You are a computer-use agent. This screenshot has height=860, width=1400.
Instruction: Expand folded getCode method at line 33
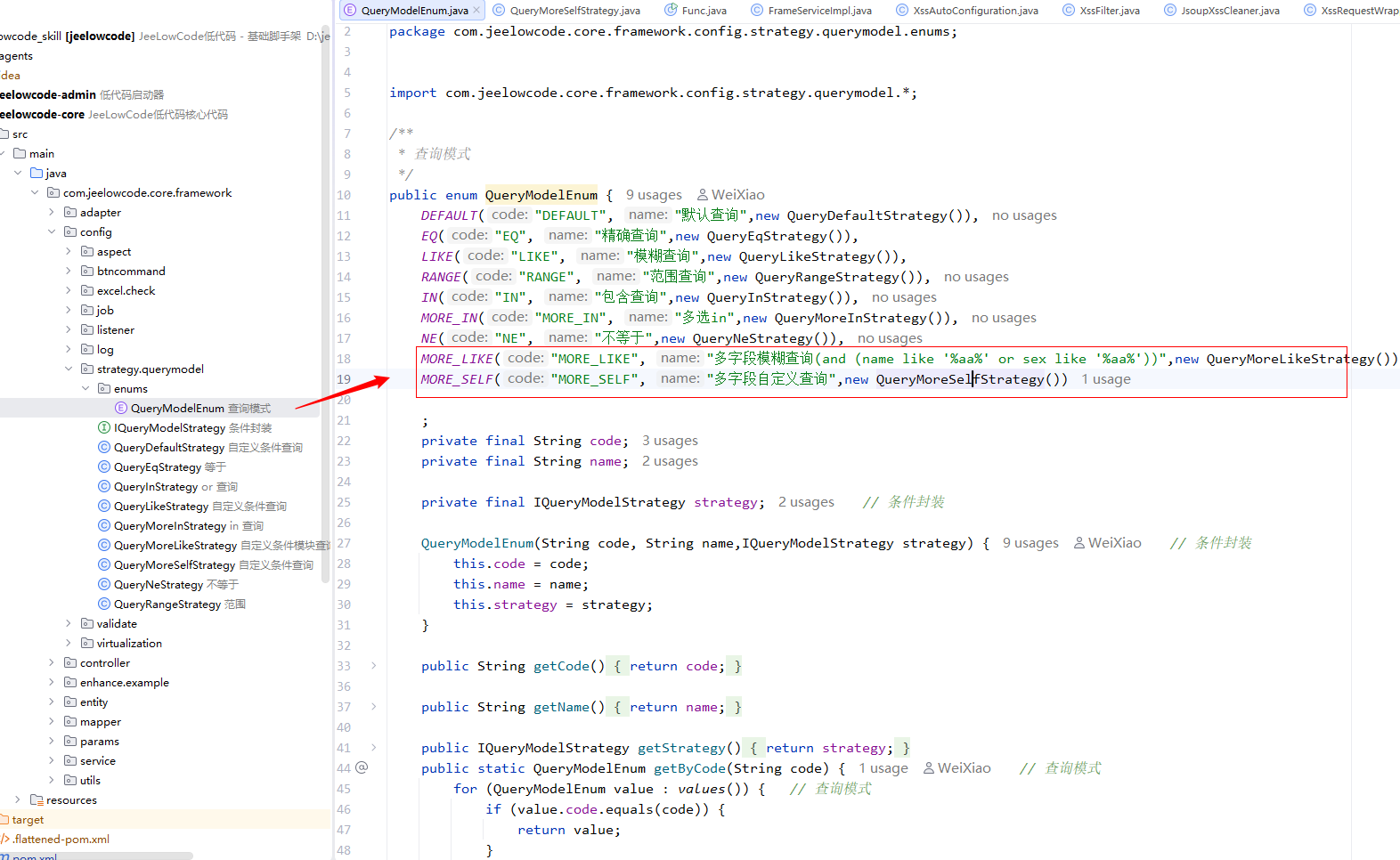click(374, 665)
